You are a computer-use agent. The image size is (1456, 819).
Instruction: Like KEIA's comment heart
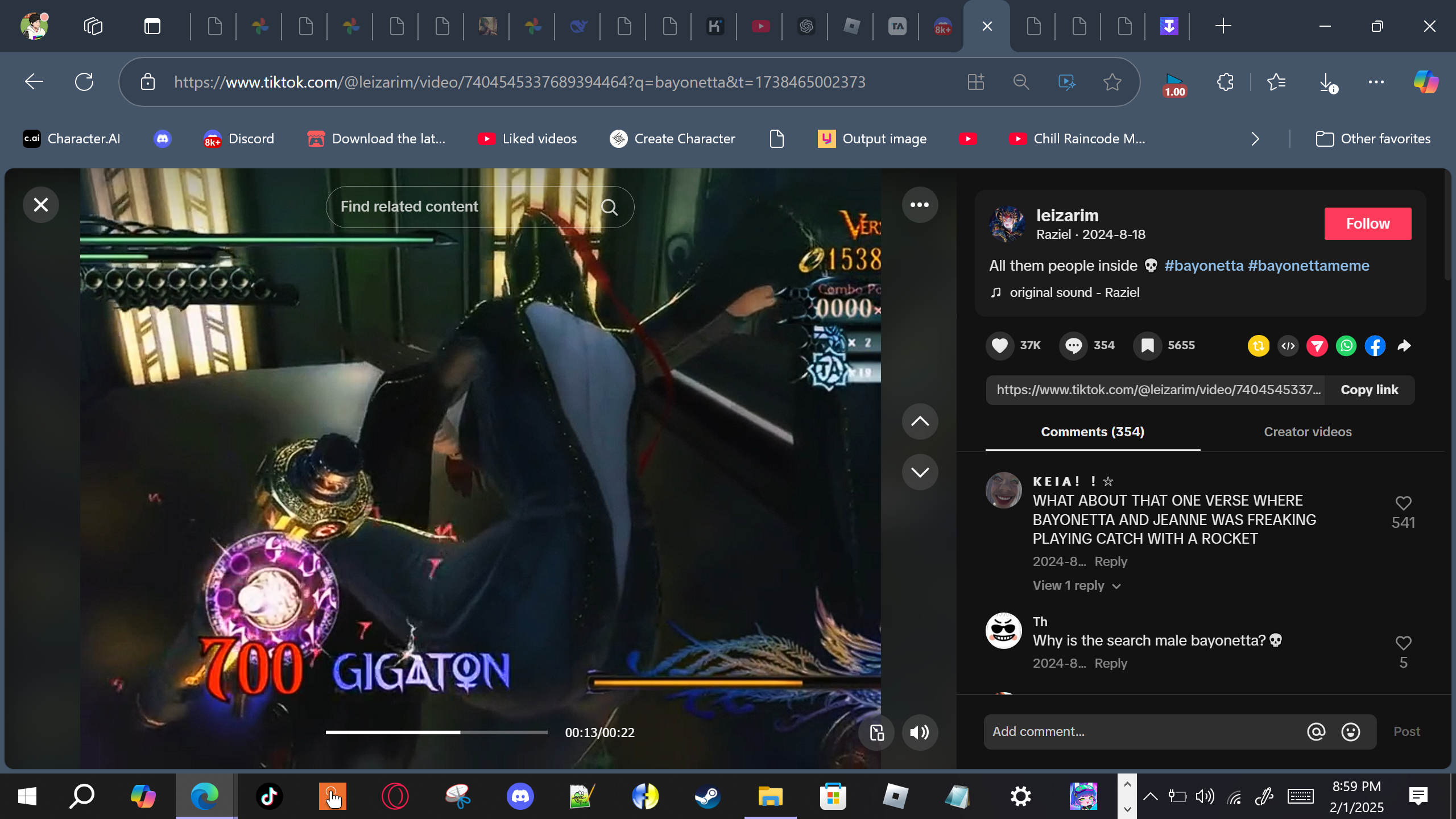1403,503
